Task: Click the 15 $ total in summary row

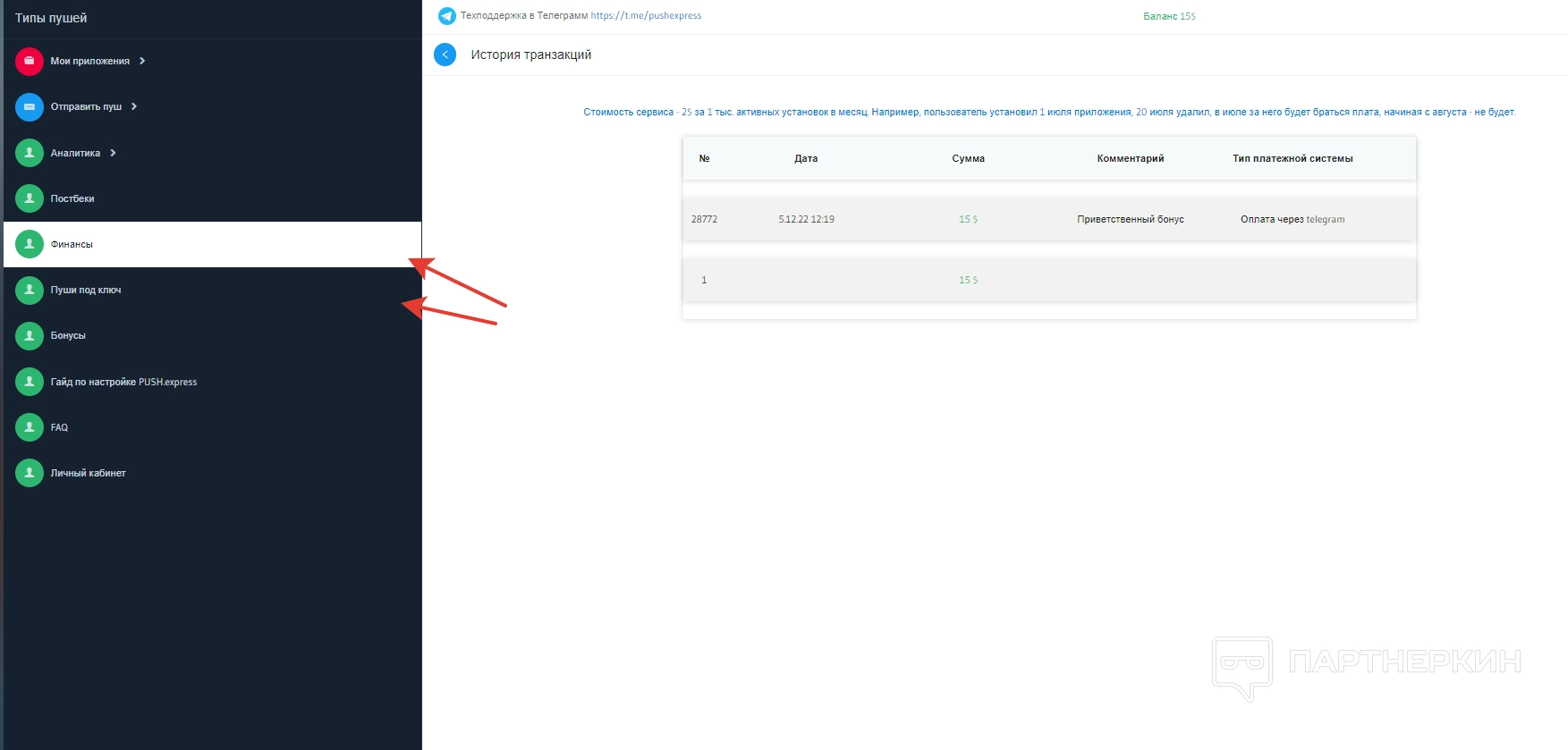Action: click(x=968, y=280)
